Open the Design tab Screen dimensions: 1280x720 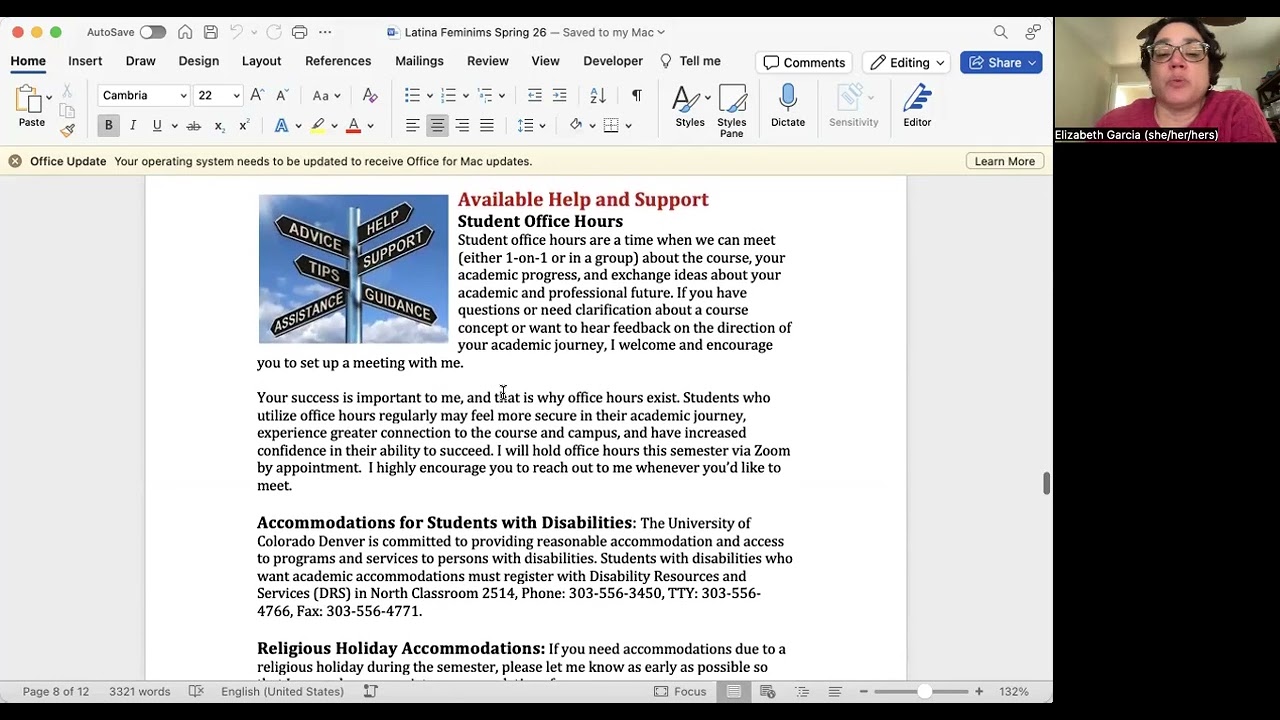tap(198, 61)
